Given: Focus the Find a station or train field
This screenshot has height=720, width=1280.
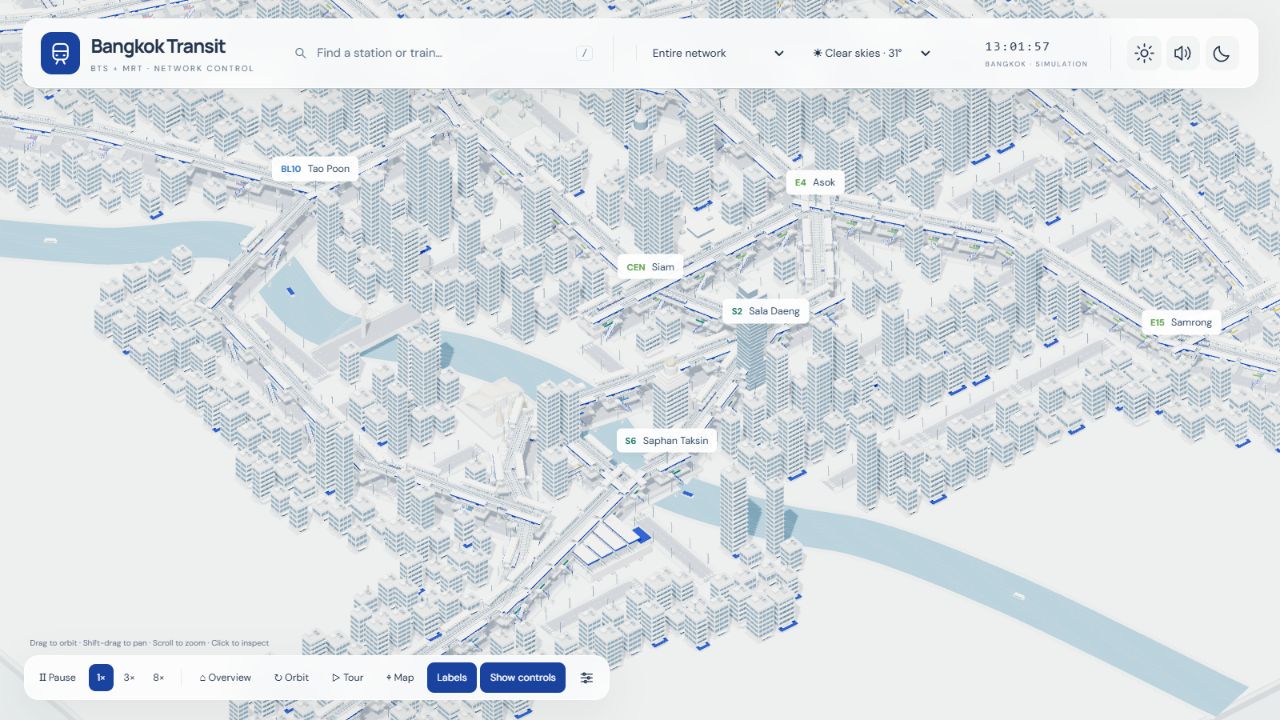Looking at the screenshot, I should tap(444, 53).
